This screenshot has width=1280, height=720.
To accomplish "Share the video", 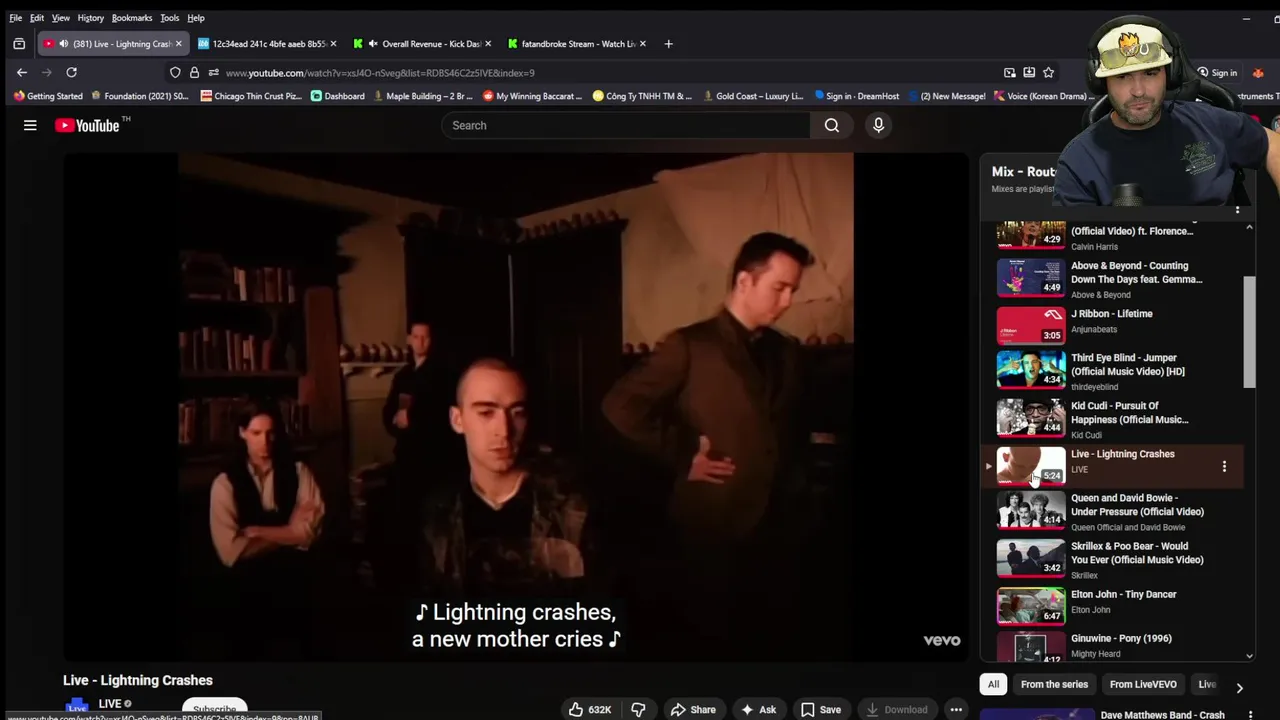I will click(x=693, y=709).
